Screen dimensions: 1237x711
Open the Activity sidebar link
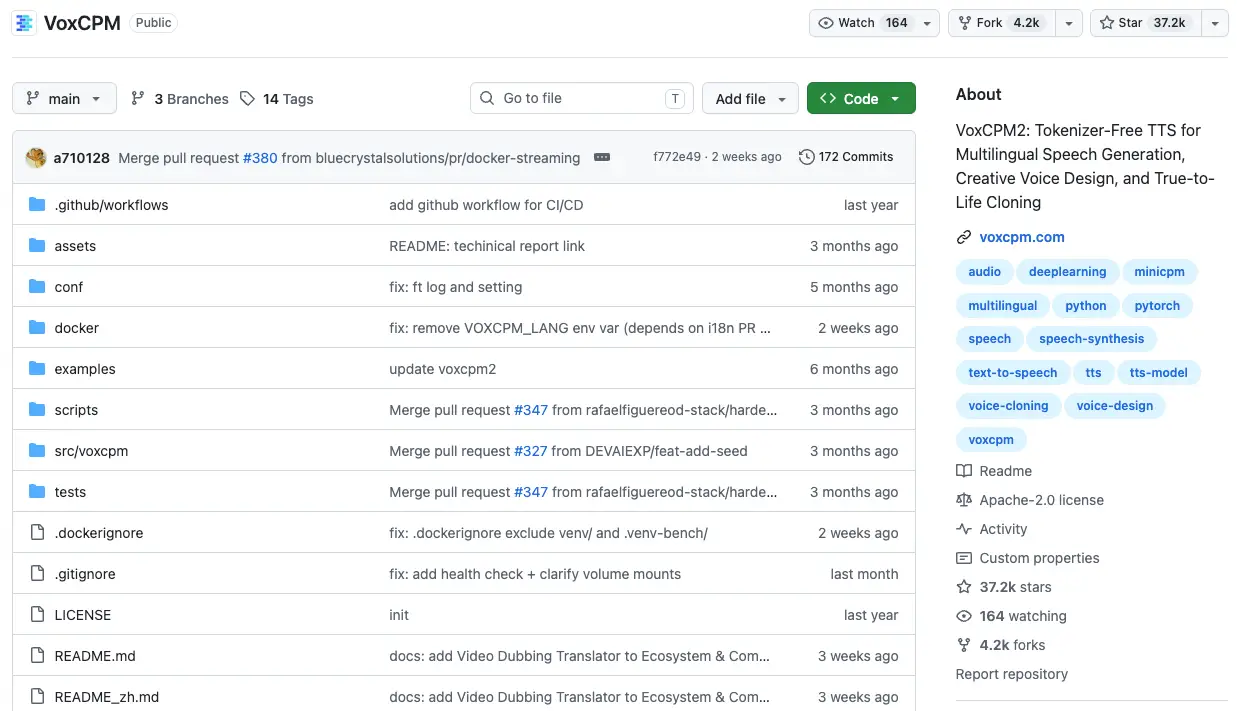coord(992,529)
